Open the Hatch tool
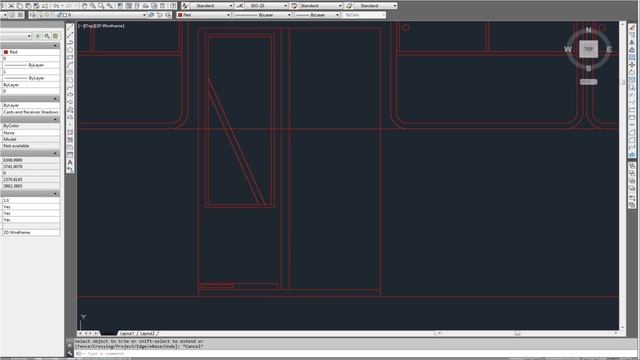Screen dimensions: 640x360 pyautogui.click(x=70, y=132)
